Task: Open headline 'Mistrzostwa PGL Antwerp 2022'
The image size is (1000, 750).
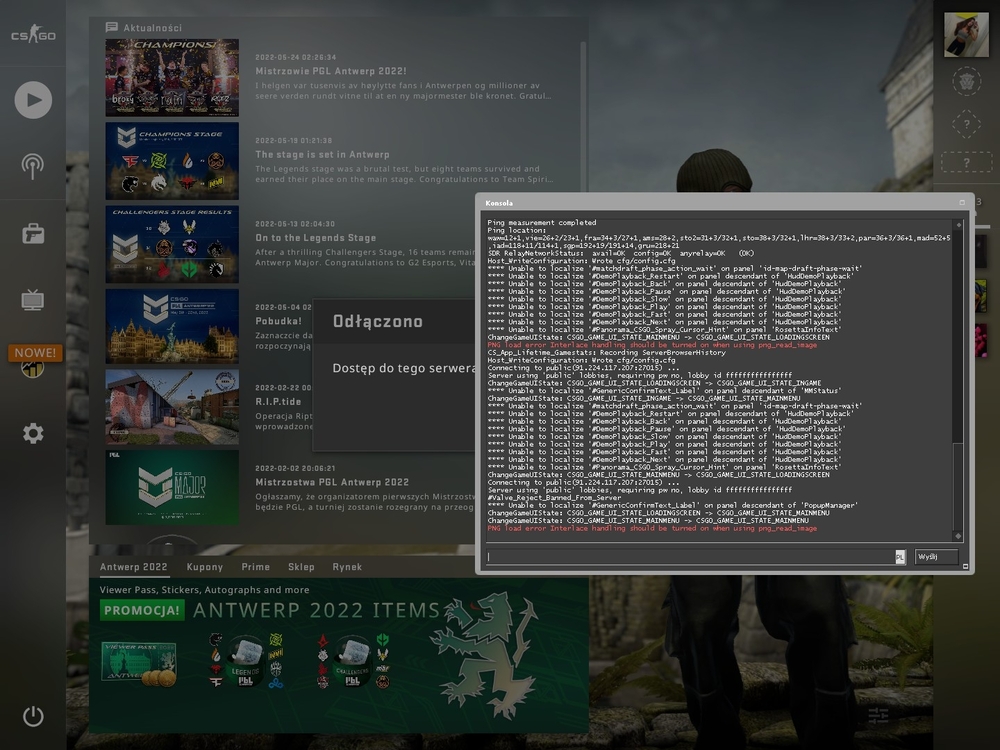Action: click(x=332, y=483)
